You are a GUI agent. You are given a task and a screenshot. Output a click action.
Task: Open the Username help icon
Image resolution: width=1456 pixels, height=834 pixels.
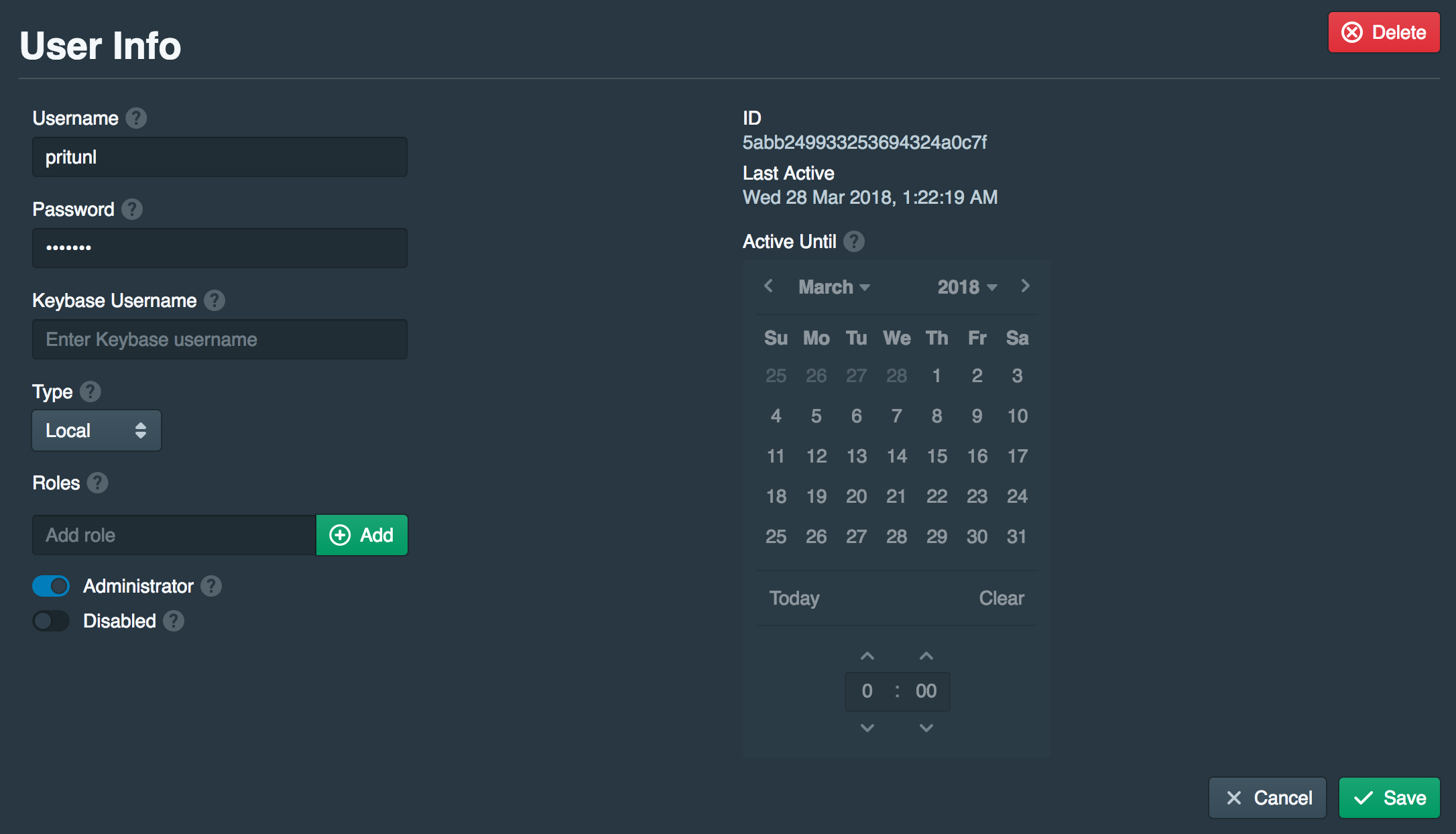click(x=136, y=118)
